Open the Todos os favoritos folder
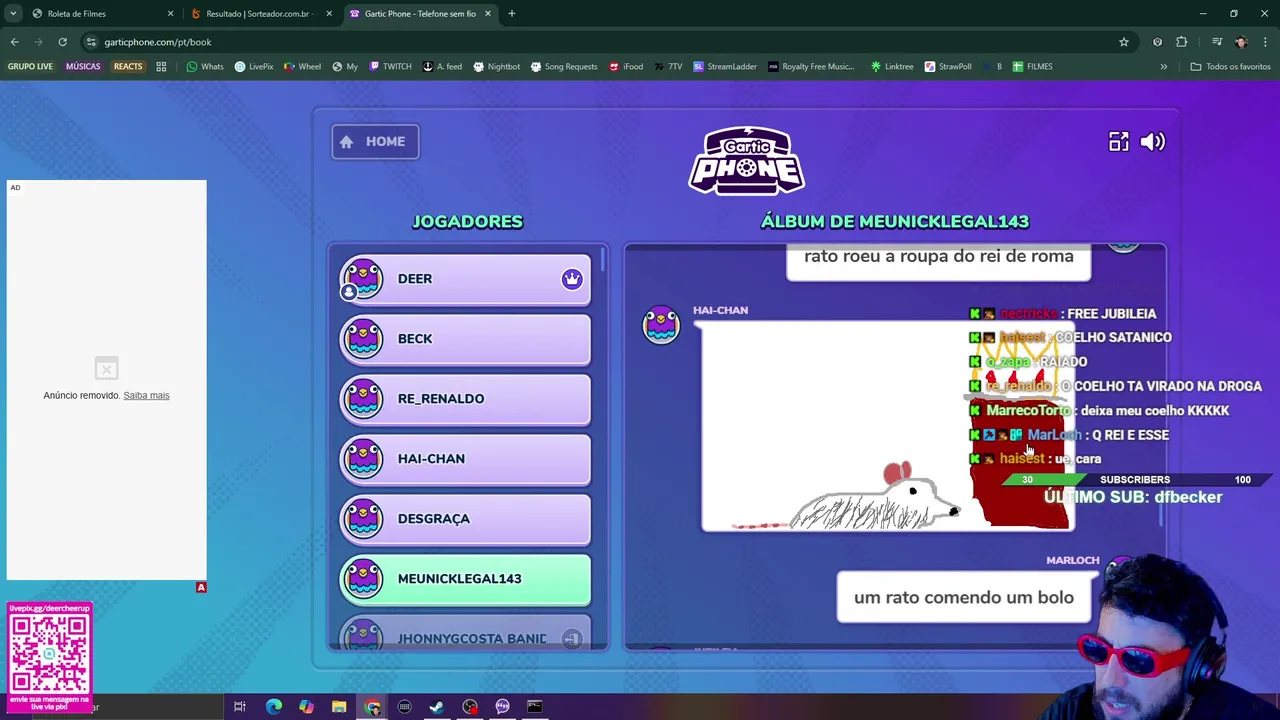1280x720 pixels. coord(1230,67)
